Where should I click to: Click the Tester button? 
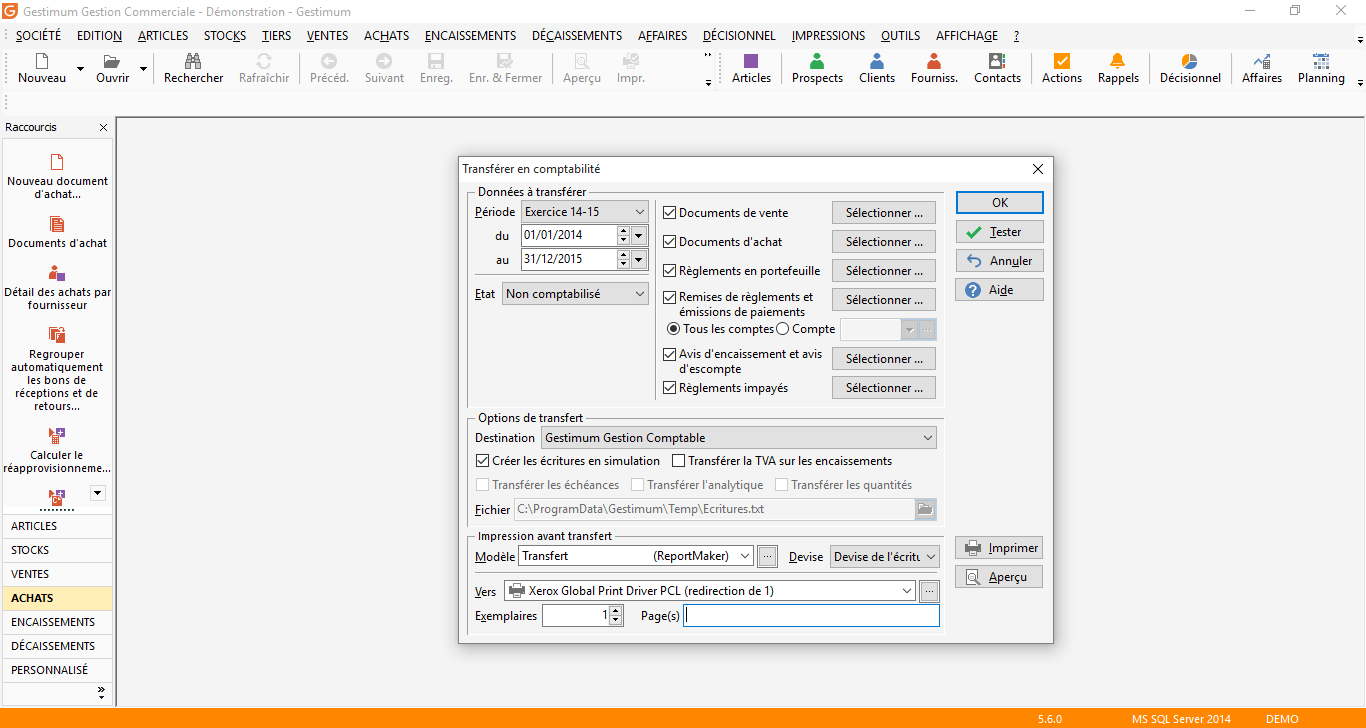click(x=1000, y=232)
